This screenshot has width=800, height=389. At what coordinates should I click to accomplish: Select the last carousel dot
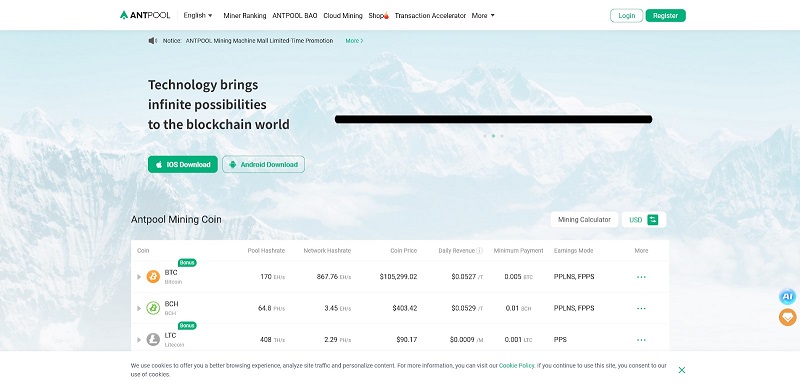click(502, 136)
